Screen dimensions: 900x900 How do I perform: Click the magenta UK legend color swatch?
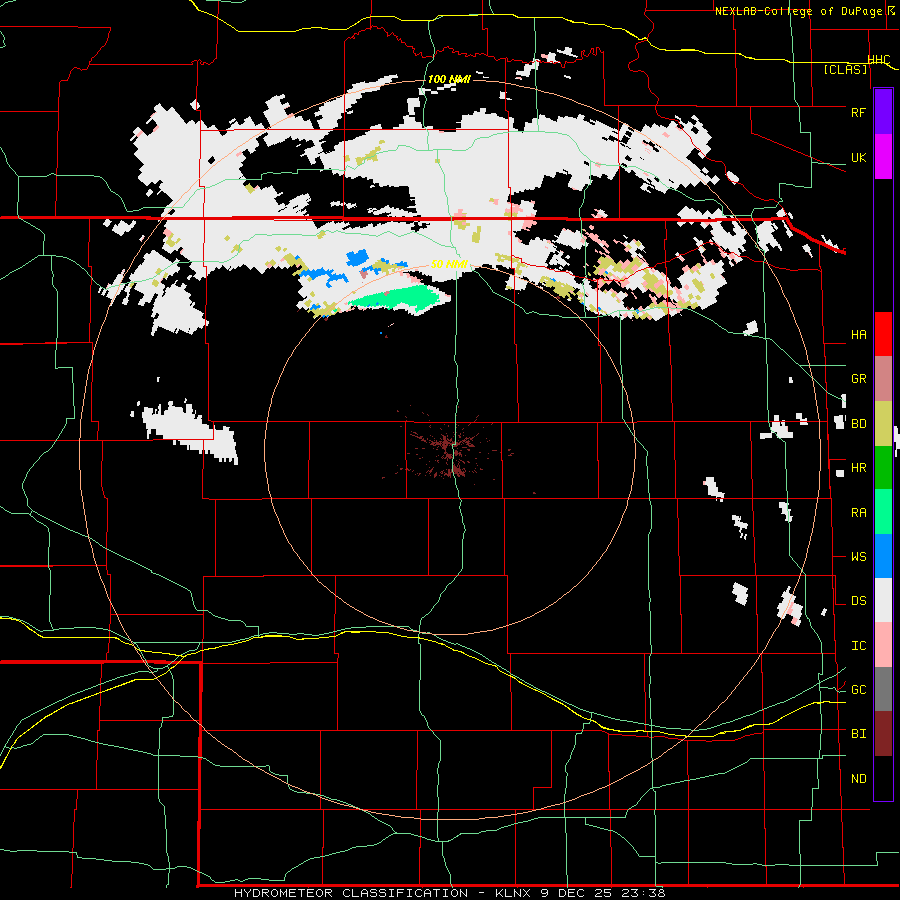[883, 157]
